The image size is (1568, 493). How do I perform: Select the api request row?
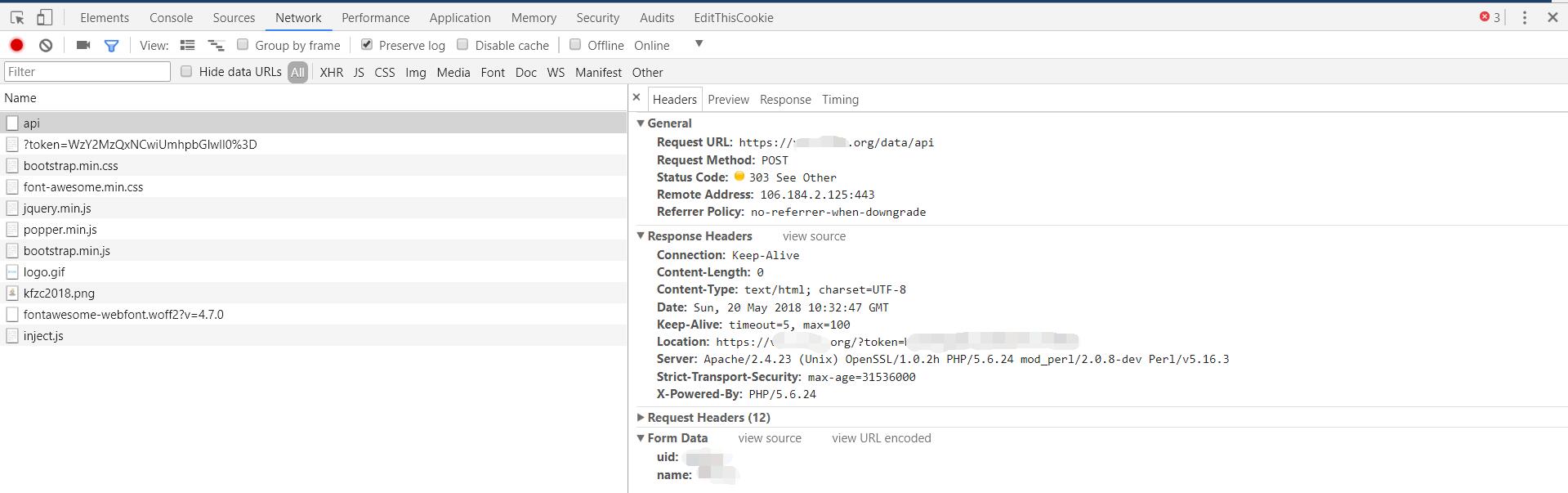[x=314, y=123]
